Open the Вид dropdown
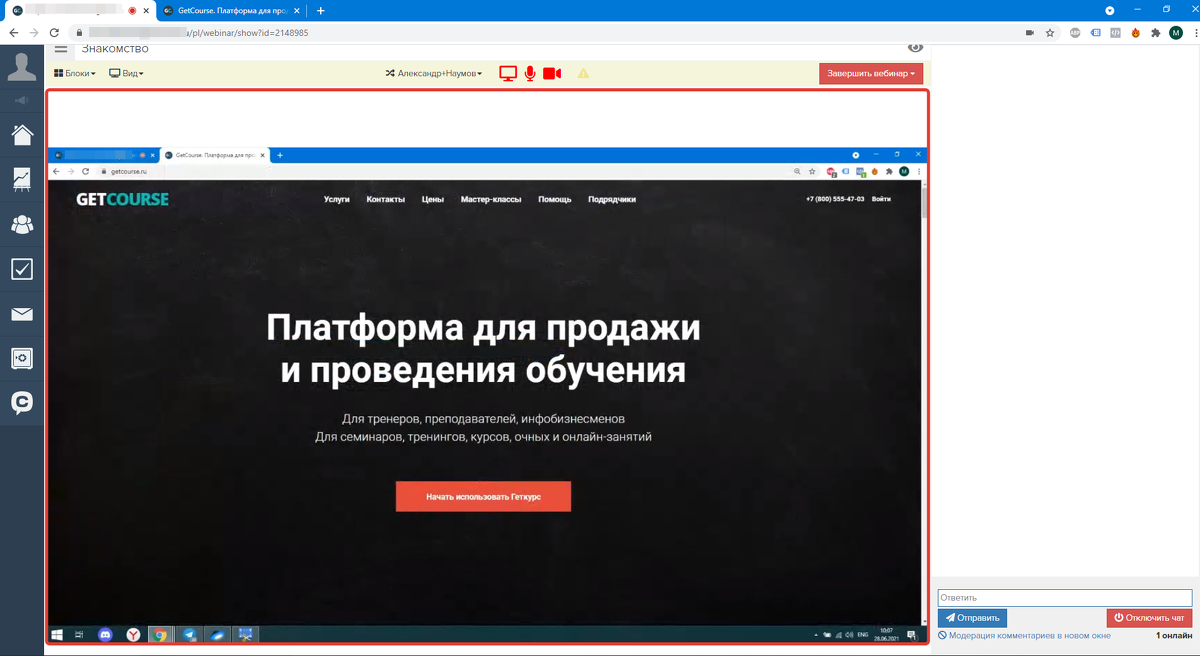The image size is (1200, 656). tap(126, 73)
